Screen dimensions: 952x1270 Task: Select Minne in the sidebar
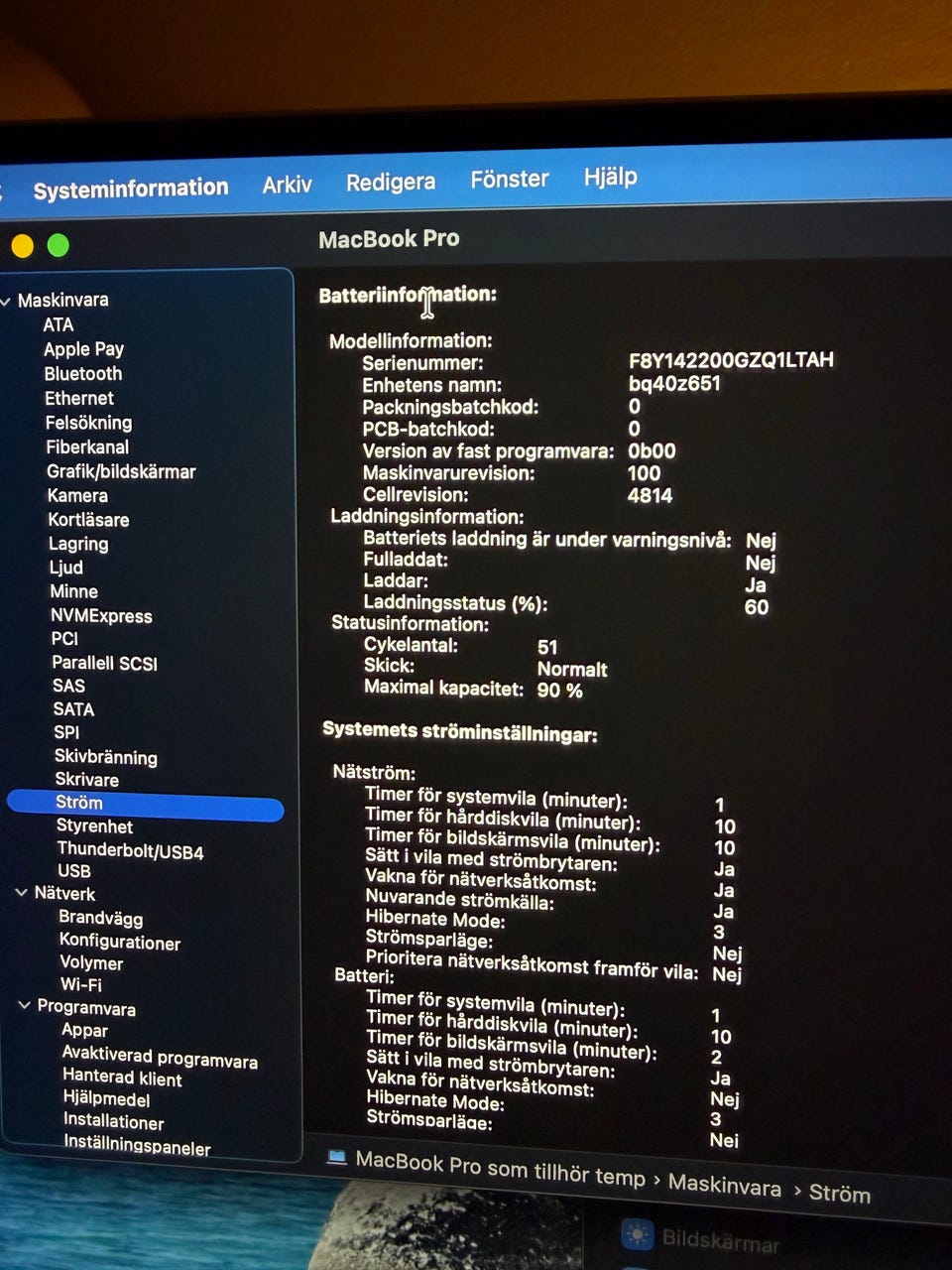tap(74, 591)
